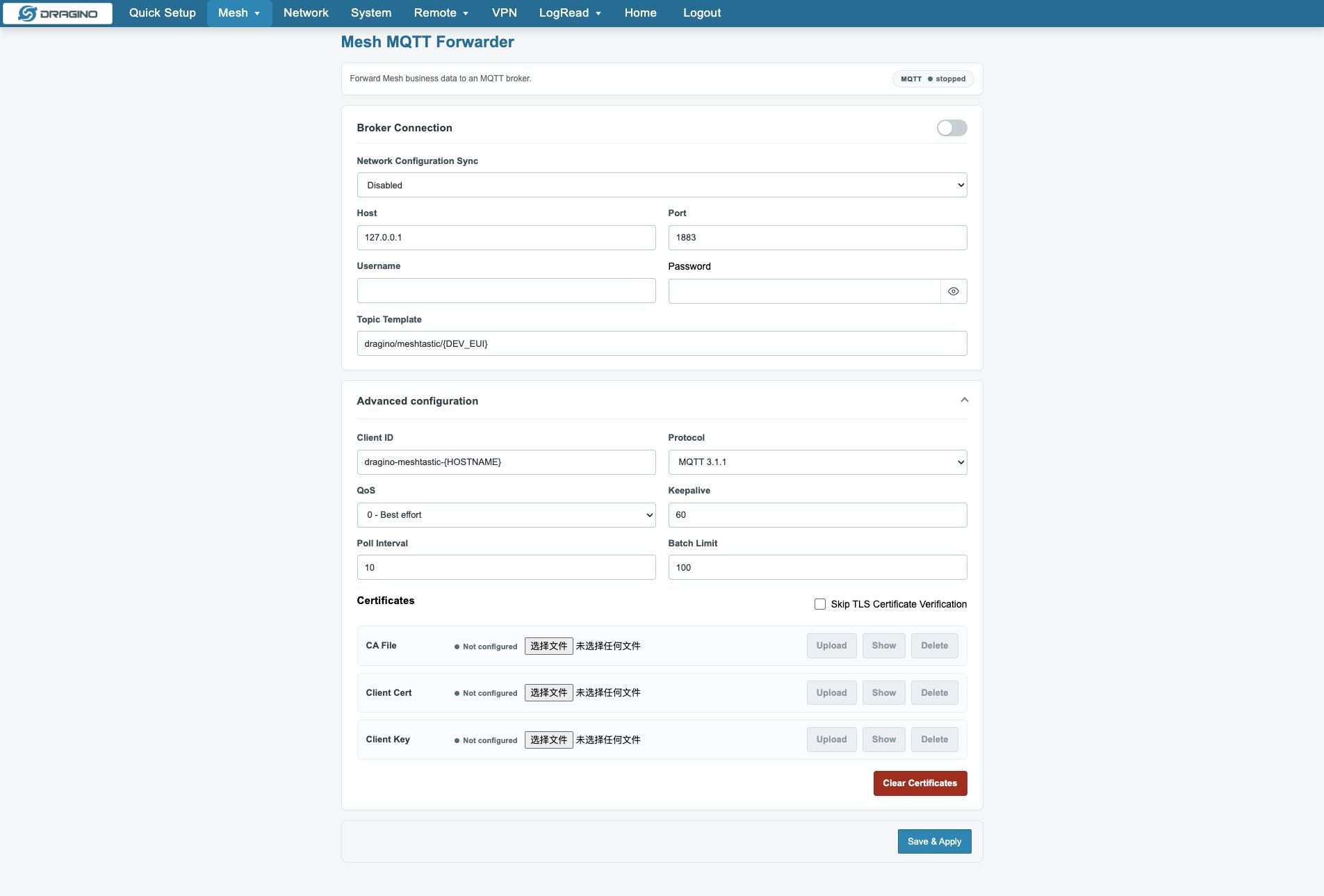Screen dimensions: 1324x896
Task: Open the Network page
Action: point(306,13)
